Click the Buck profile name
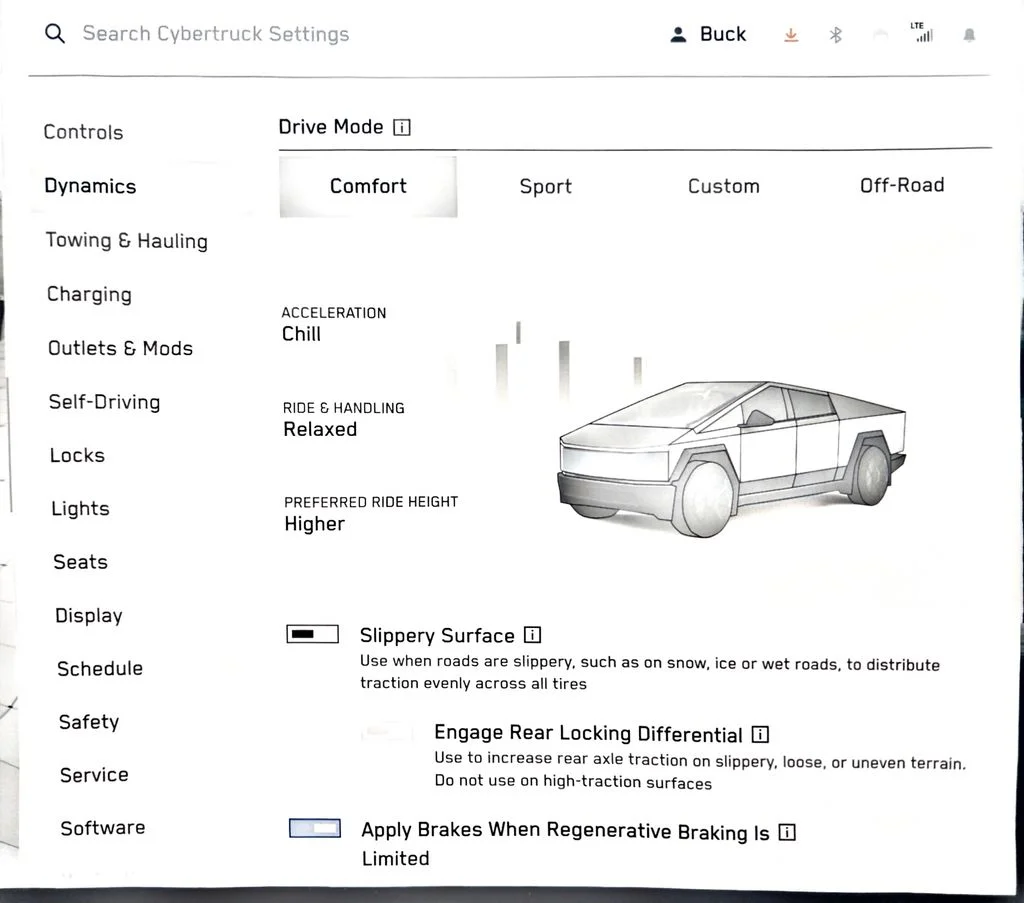Viewport: 1024px width, 903px height. 723,34
